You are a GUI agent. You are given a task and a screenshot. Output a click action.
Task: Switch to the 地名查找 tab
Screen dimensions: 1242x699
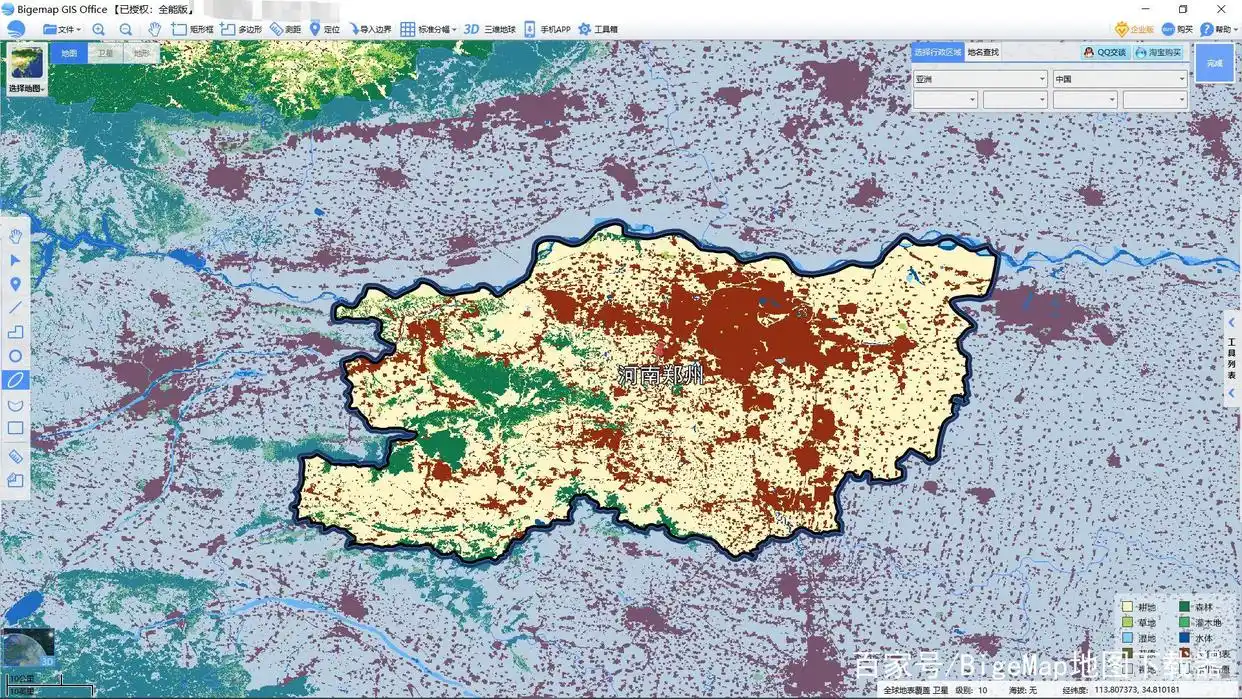tap(982, 52)
